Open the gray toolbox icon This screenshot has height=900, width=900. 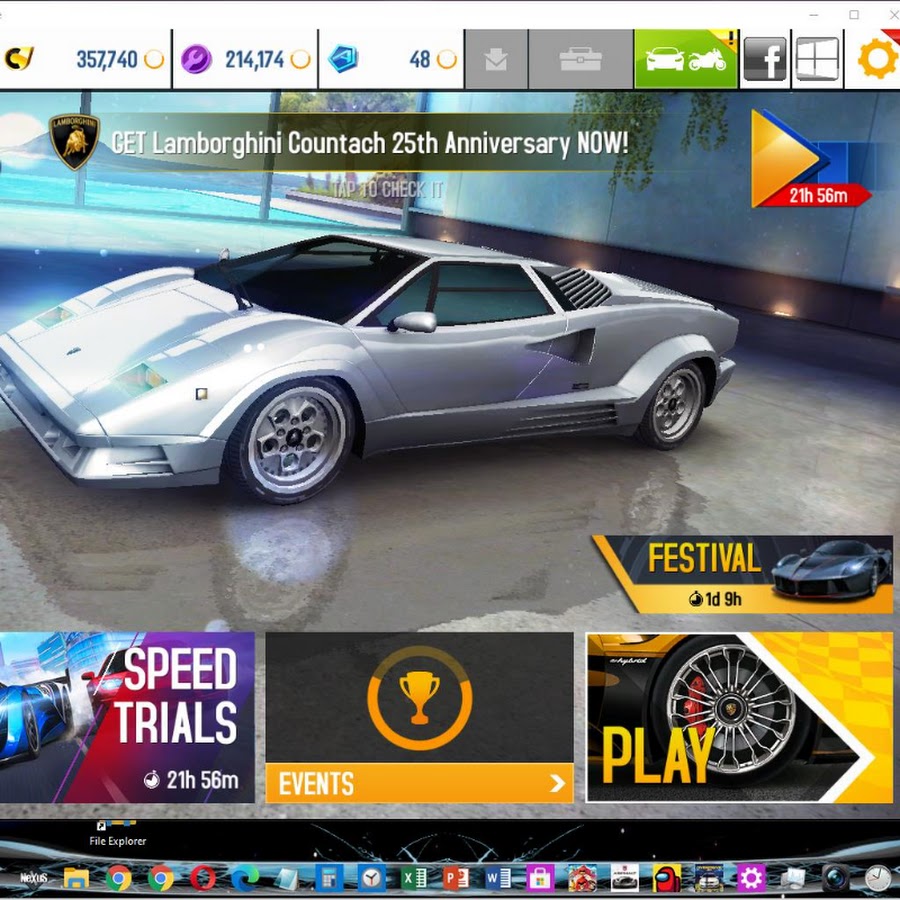580,59
